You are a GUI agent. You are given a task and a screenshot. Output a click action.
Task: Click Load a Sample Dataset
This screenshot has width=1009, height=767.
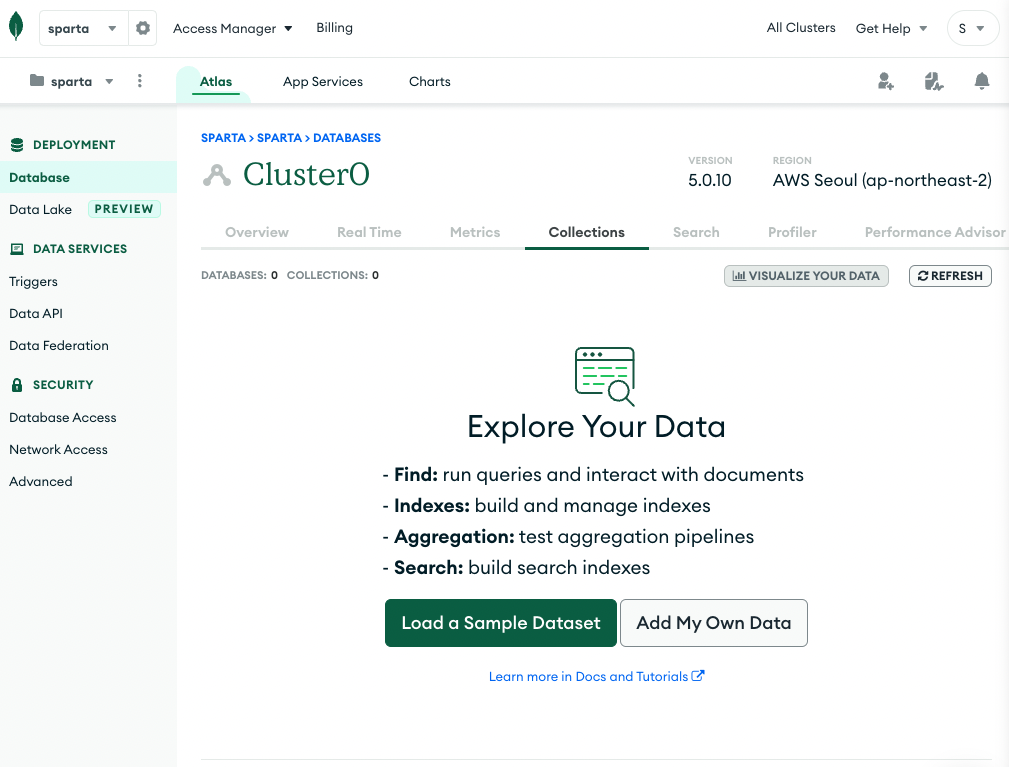501,623
